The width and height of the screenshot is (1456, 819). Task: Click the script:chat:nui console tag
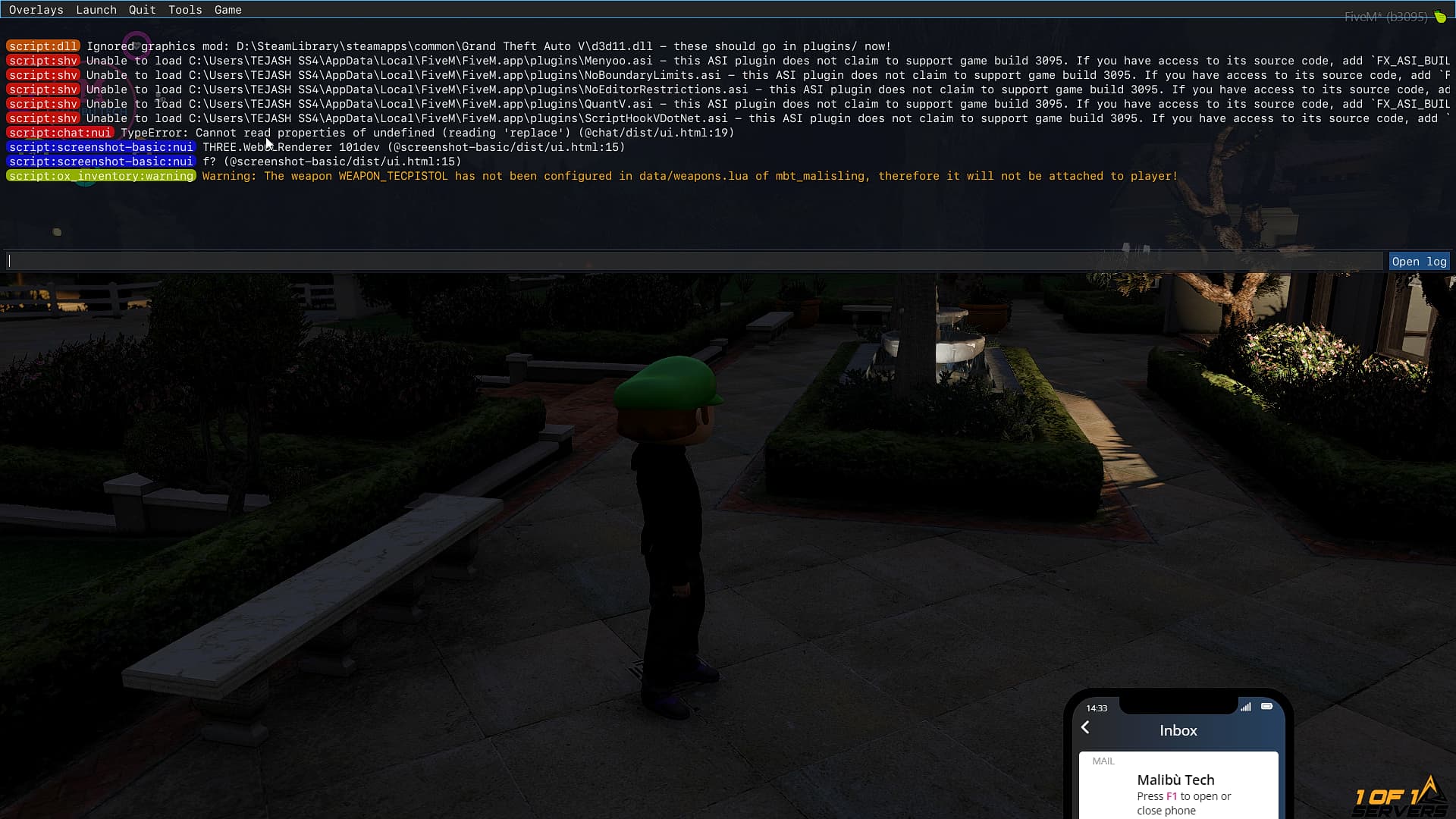coord(60,133)
